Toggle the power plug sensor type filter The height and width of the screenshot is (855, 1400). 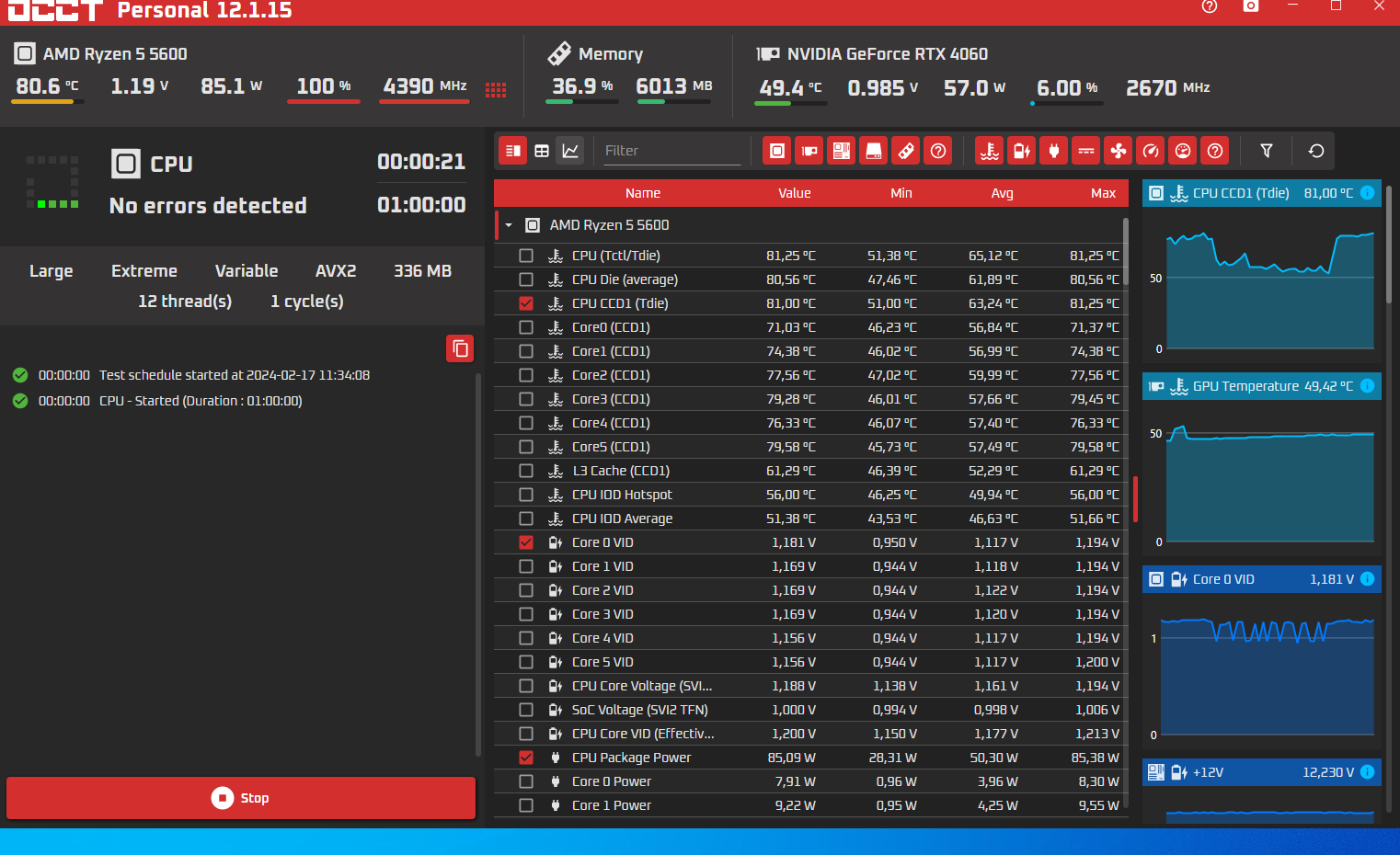coord(1054,151)
